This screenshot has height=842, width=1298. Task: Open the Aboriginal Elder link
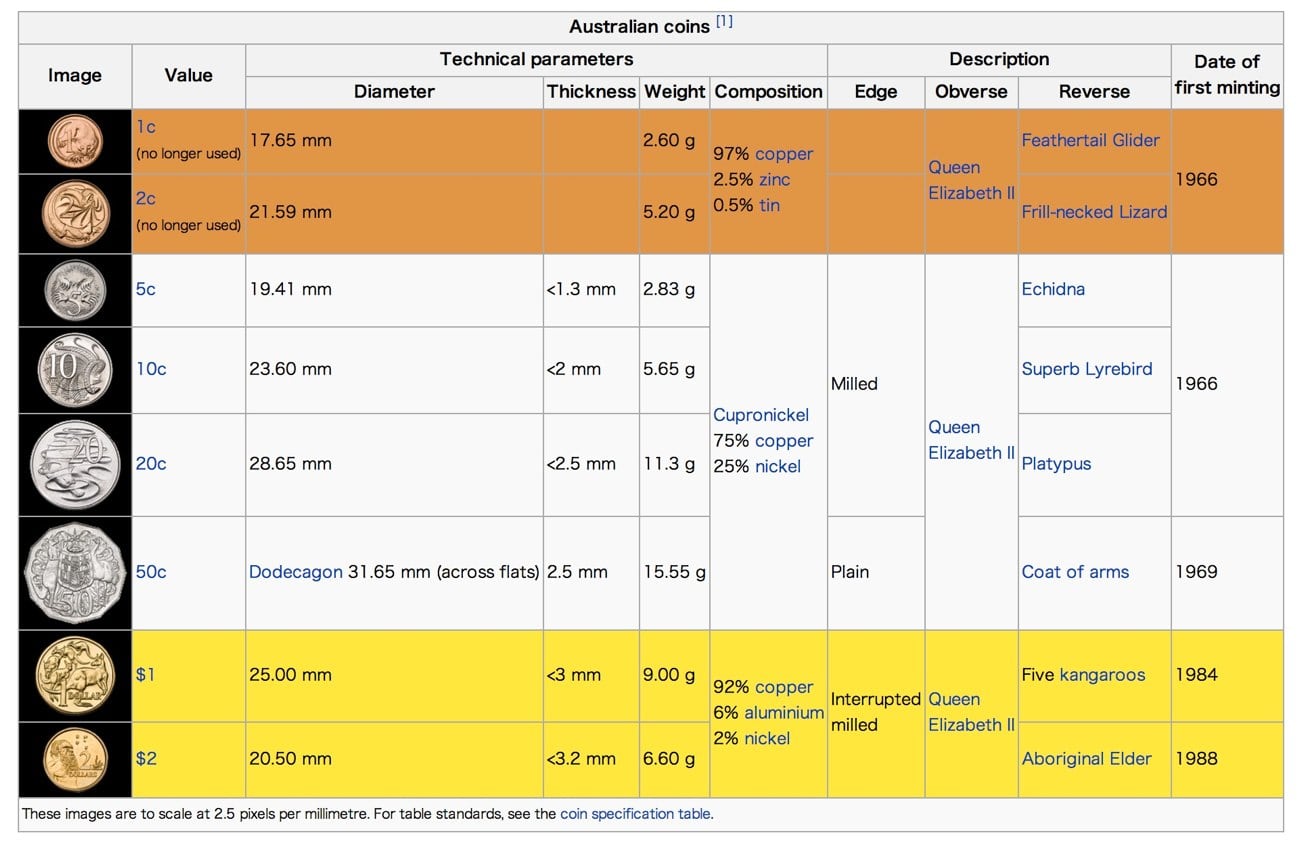(1086, 758)
